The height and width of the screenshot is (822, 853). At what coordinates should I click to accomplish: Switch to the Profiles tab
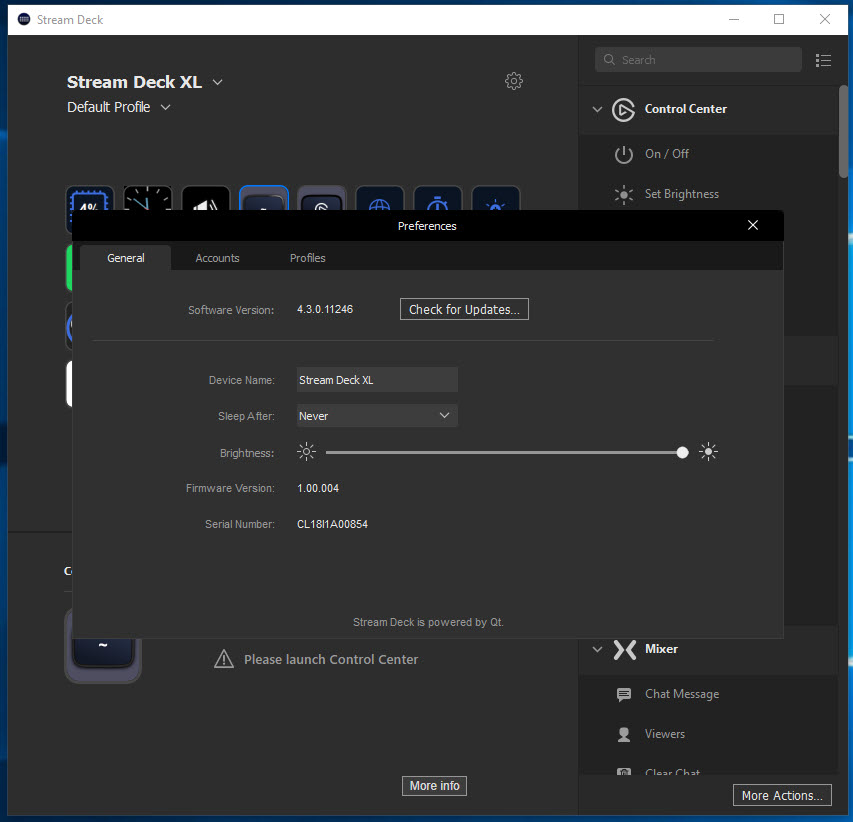tap(307, 258)
